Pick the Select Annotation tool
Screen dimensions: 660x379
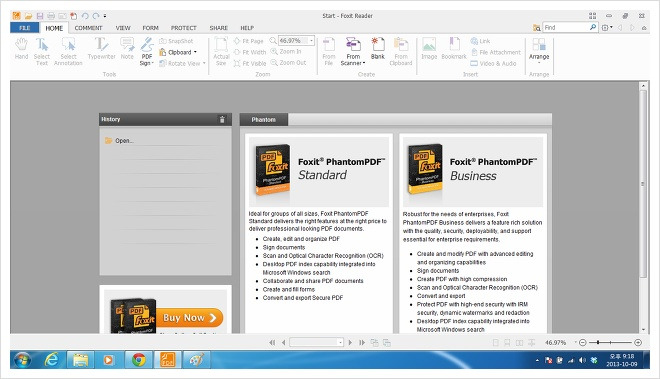pos(68,51)
